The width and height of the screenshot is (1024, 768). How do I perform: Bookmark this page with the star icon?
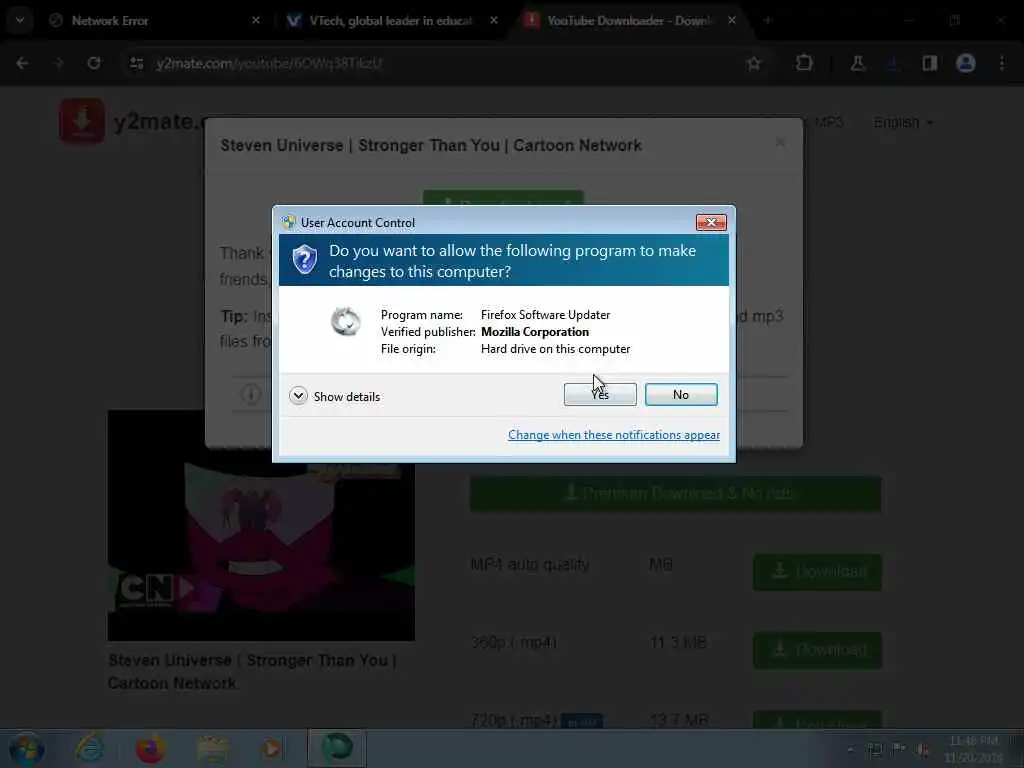(x=754, y=63)
